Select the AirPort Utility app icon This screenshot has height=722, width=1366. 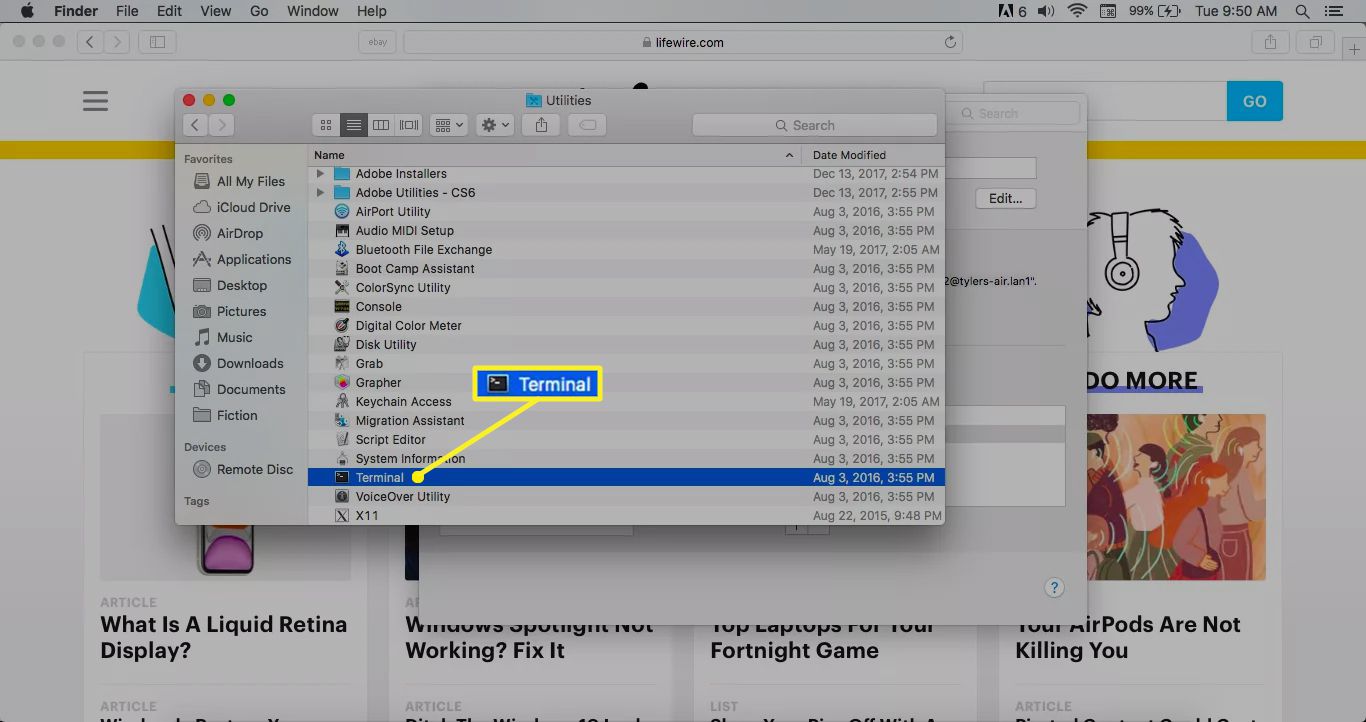tap(342, 212)
